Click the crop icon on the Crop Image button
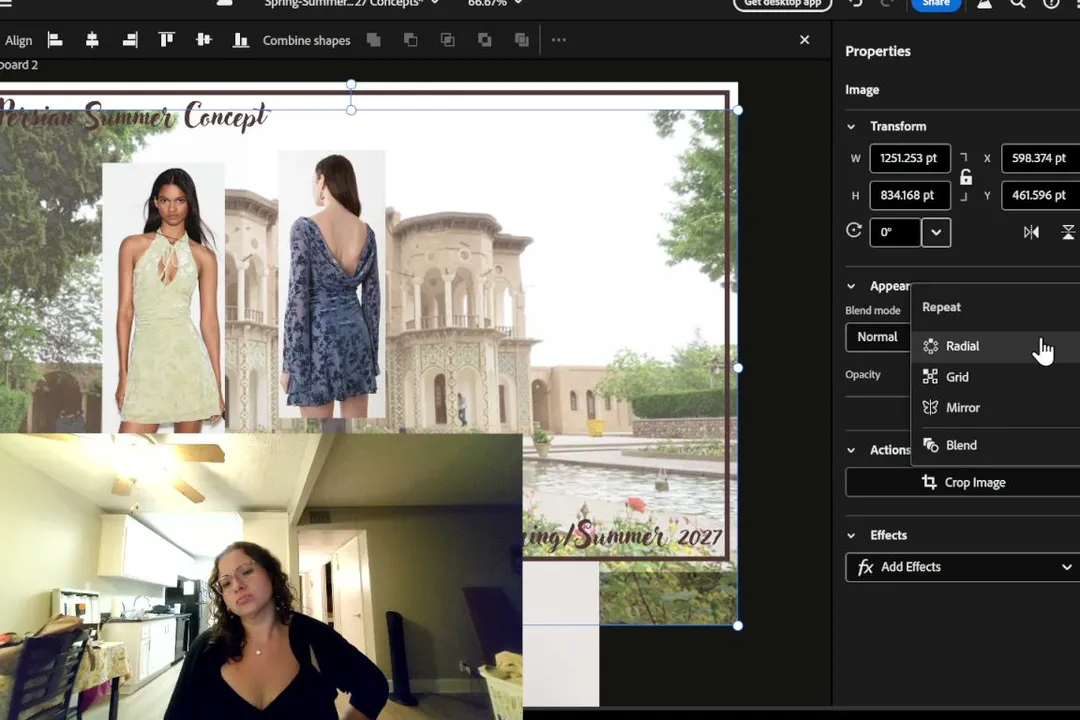The height and width of the screenshot is (720, 1080). coord(929,482)
